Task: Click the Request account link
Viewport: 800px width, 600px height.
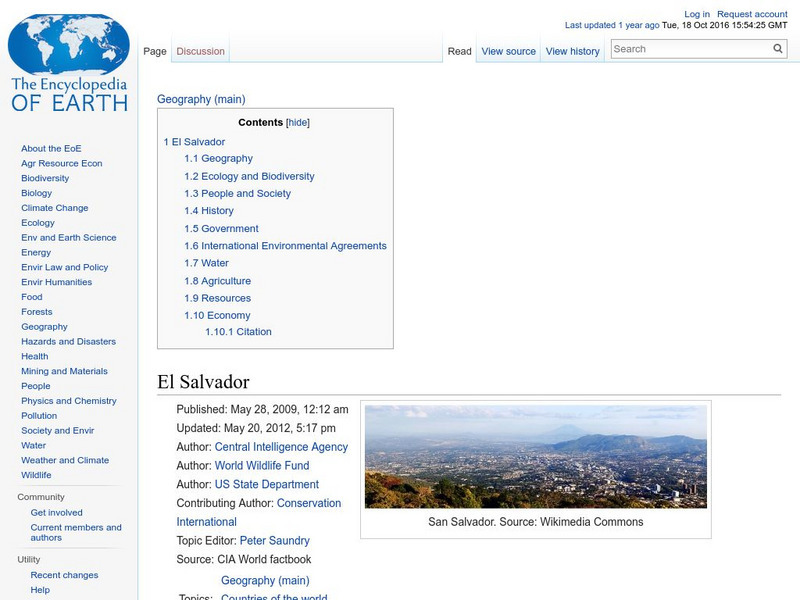Action: (x=752, y=14)
